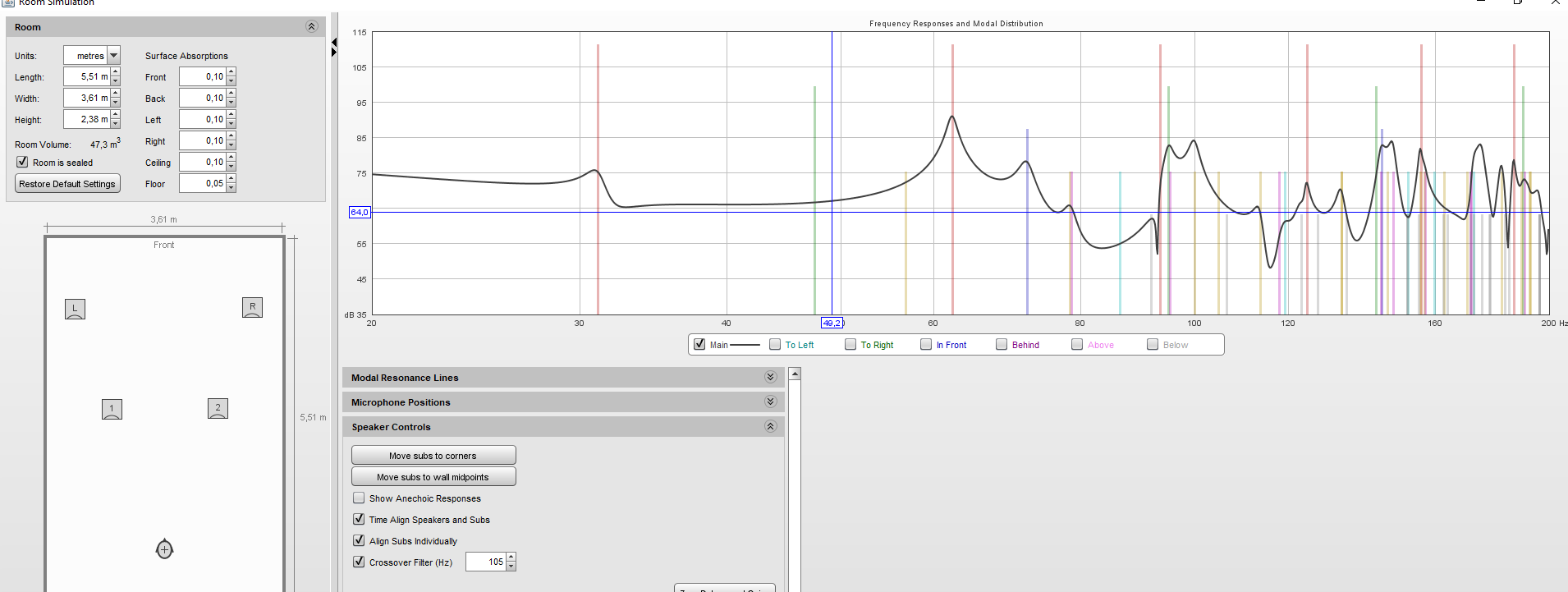The image size is (1568, 592).
Task: Enable the To Left response checkbox
Action: tap(775, 345)
